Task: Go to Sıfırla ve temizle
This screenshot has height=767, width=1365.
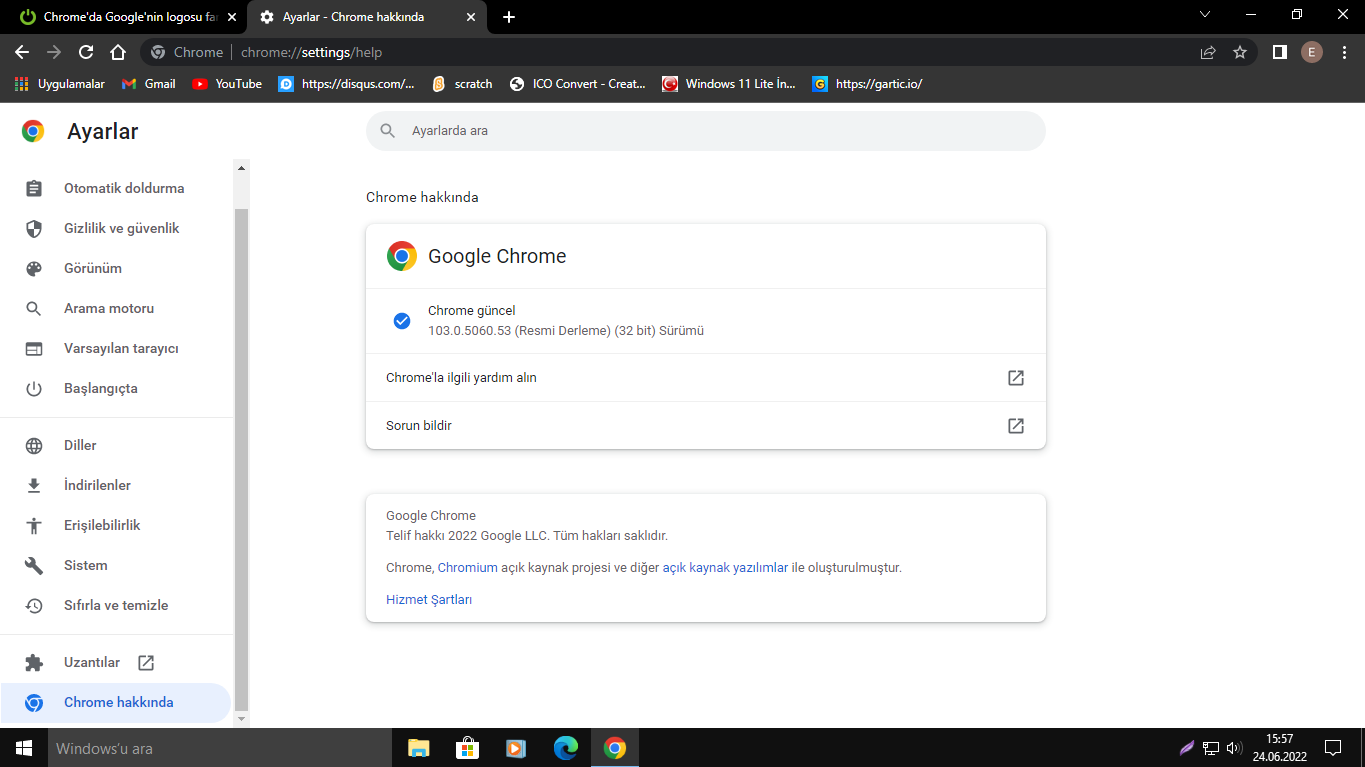Action: pyautogui.click(x=116, y=605)
